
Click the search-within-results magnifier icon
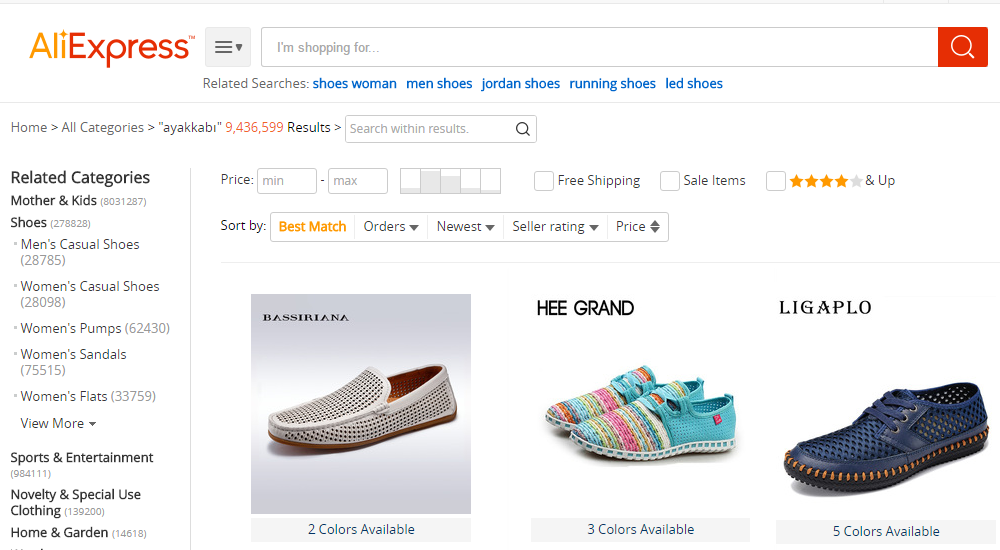(x=523, y=129)
